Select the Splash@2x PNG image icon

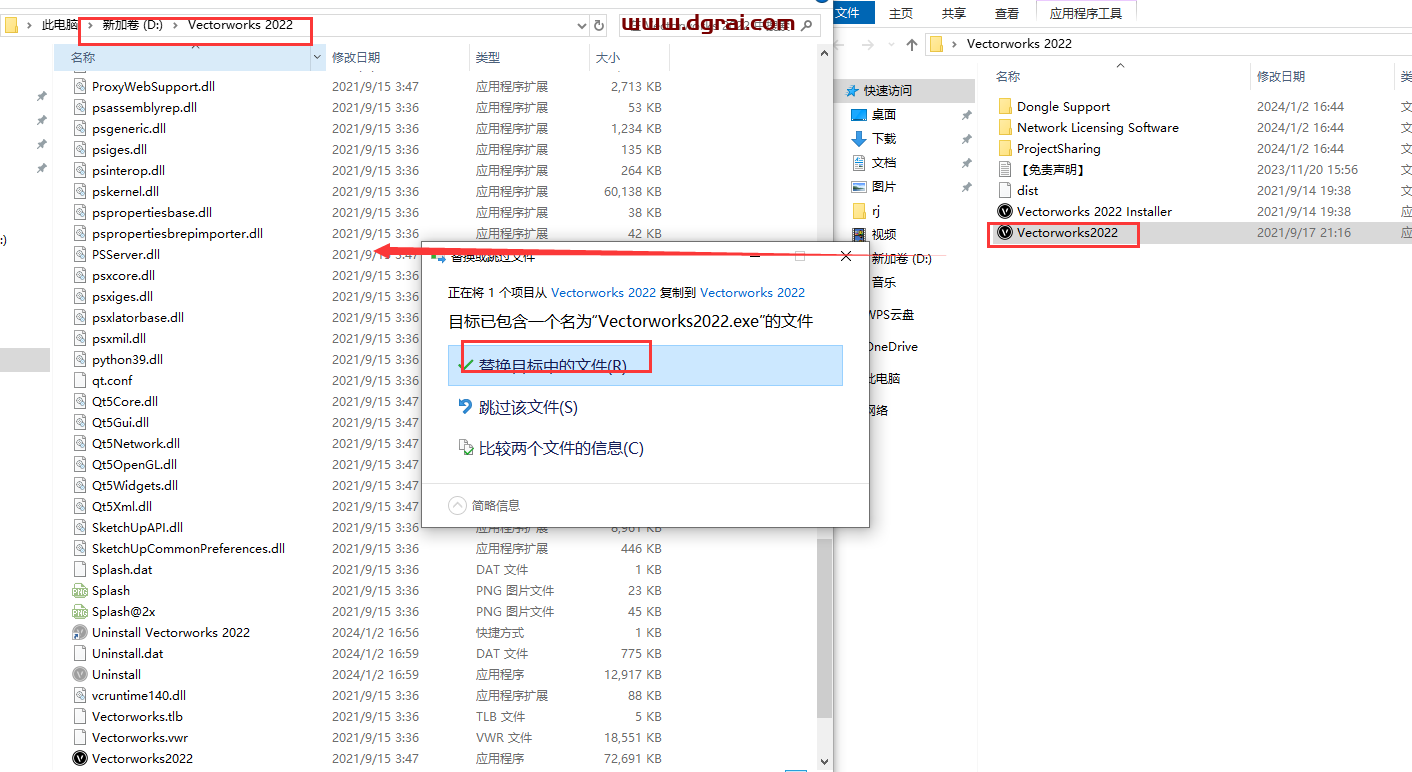[80, 611]
